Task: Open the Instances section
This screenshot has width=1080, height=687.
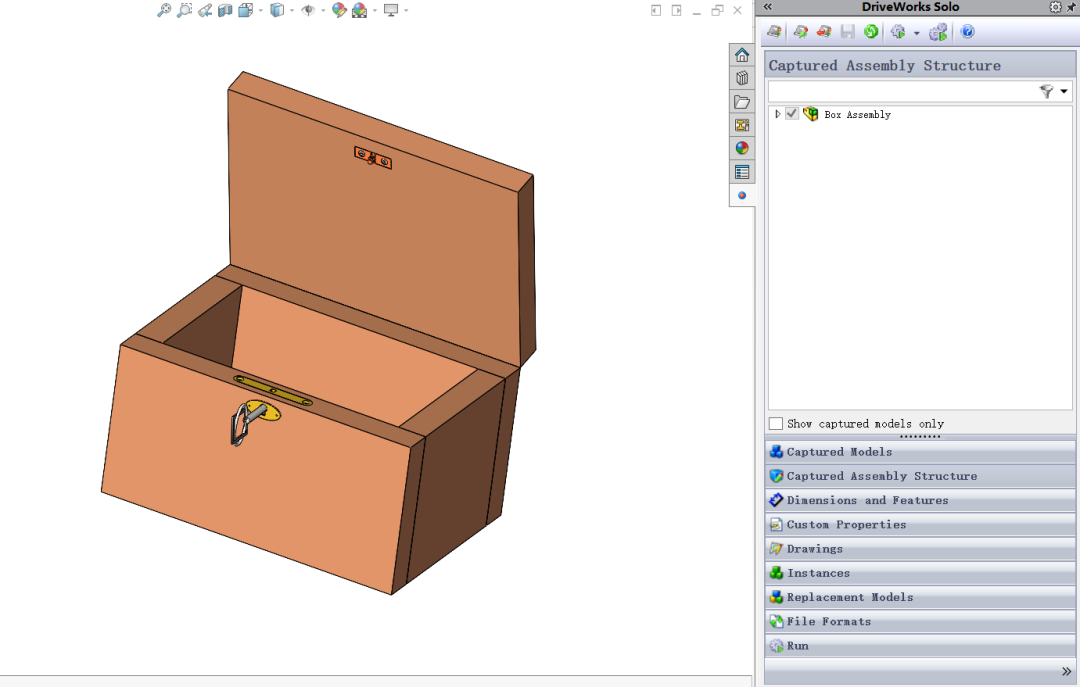Action: pos(920,573)
